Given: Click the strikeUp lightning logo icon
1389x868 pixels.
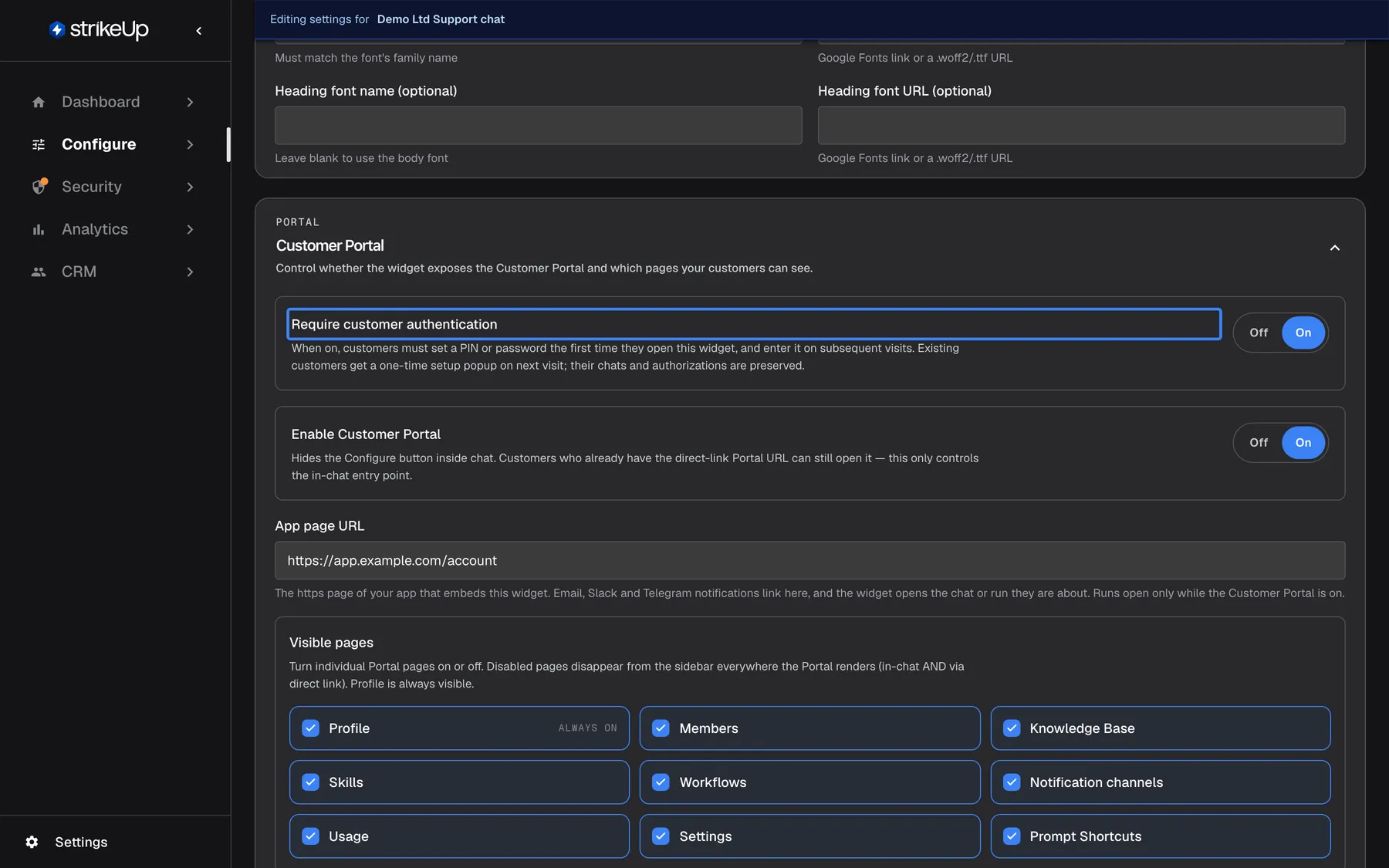Looking at the screenshot, I should [x=57, y=29].
